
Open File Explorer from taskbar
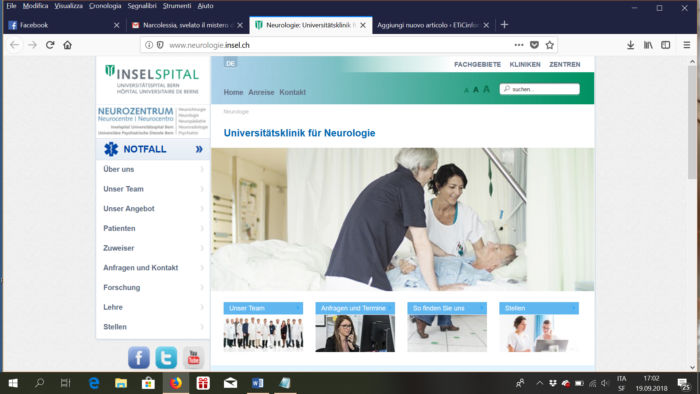(121, 383)
